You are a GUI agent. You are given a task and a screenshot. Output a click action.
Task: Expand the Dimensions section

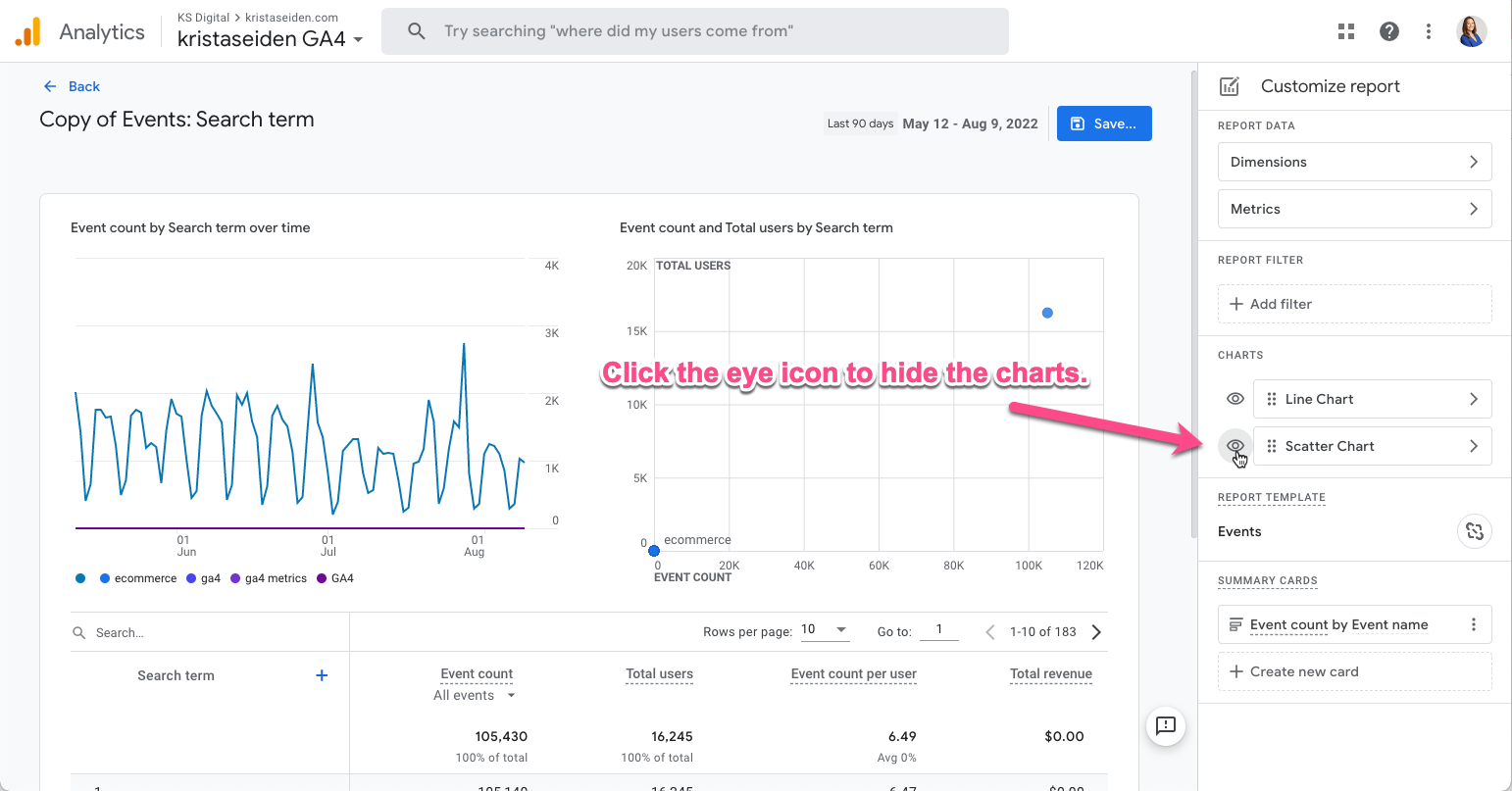1354,162
